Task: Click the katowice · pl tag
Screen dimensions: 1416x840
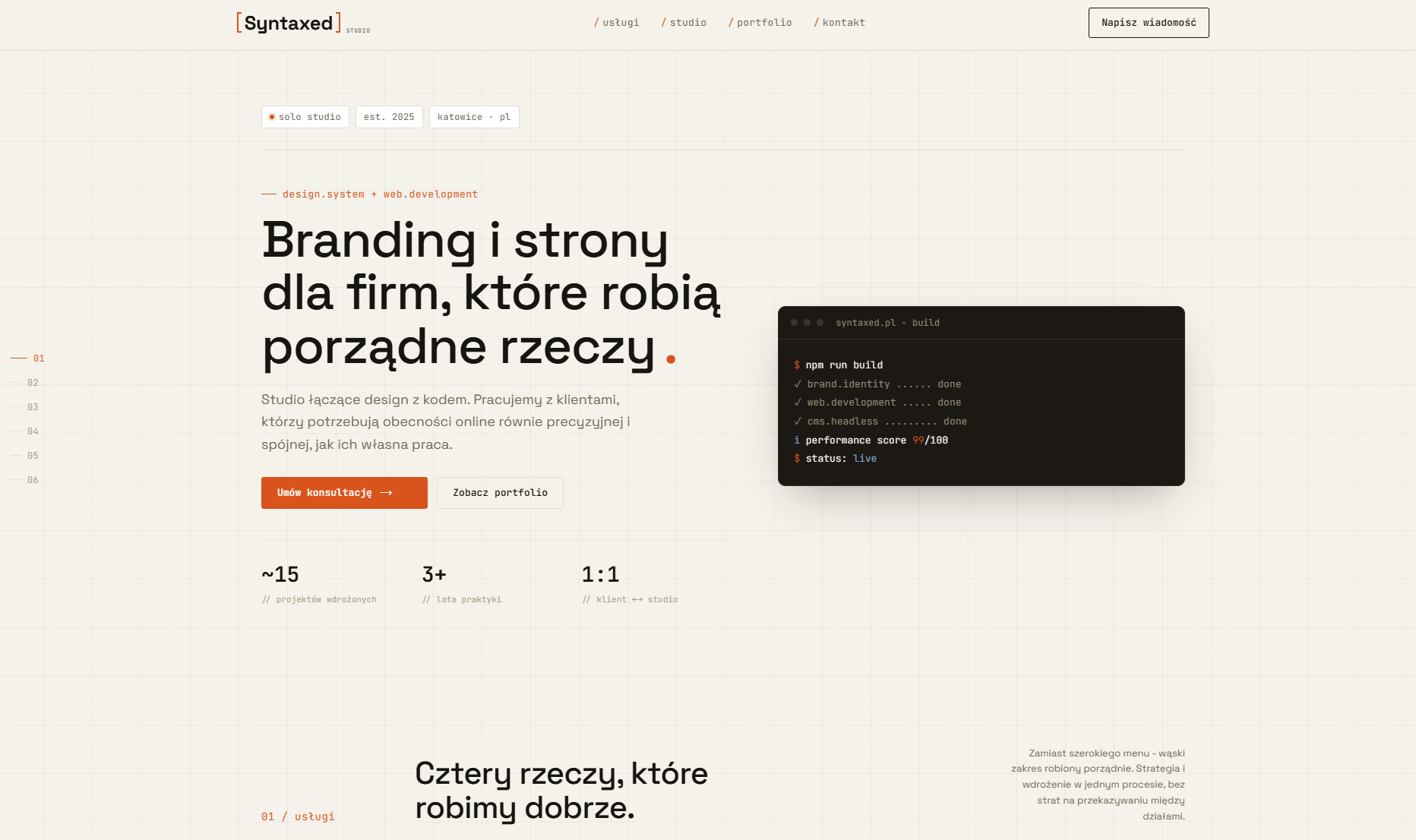Action: coord(474,117)
